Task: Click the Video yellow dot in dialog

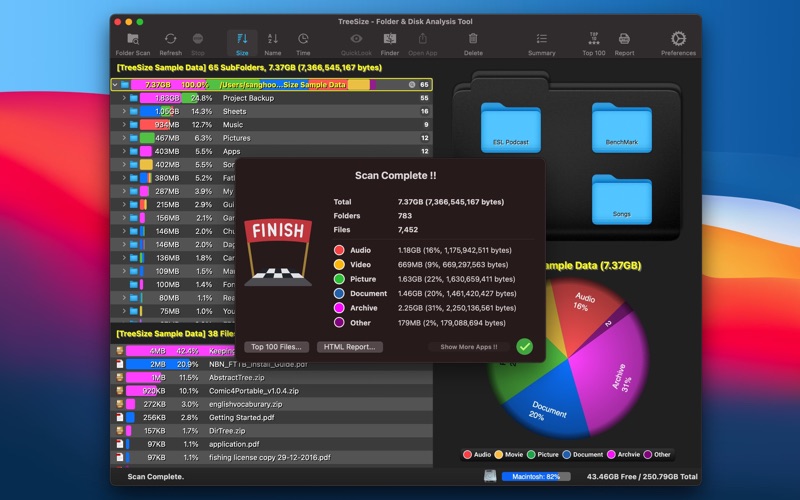Action: (339, 264)
